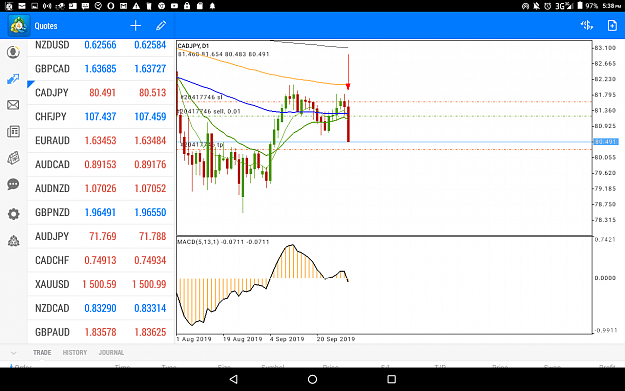Edit quotes list with pencil icon
Screen dimensions: 625x391
[161, 26]
